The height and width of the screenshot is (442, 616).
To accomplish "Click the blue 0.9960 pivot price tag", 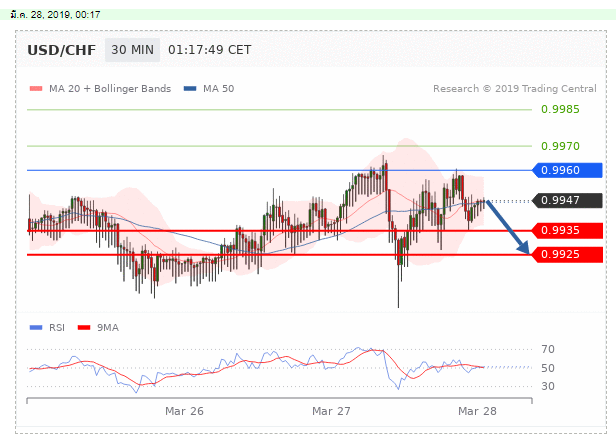I will pyautogui.click(x=567, y=170).
